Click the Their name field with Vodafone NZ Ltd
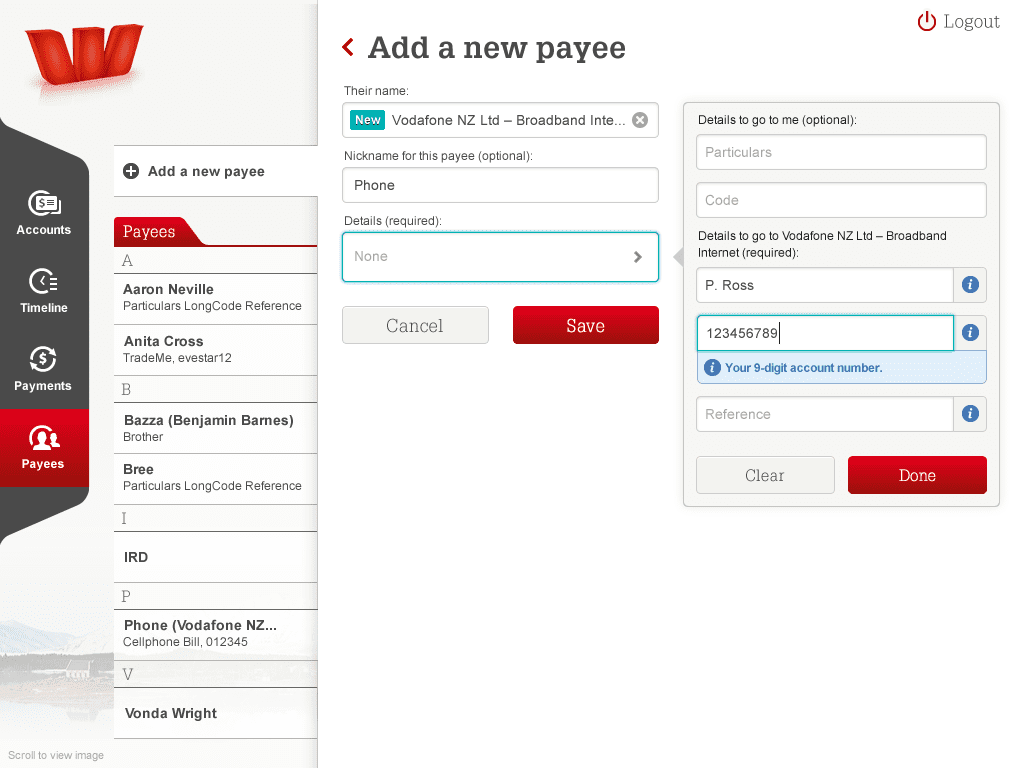 click(500, 120)
